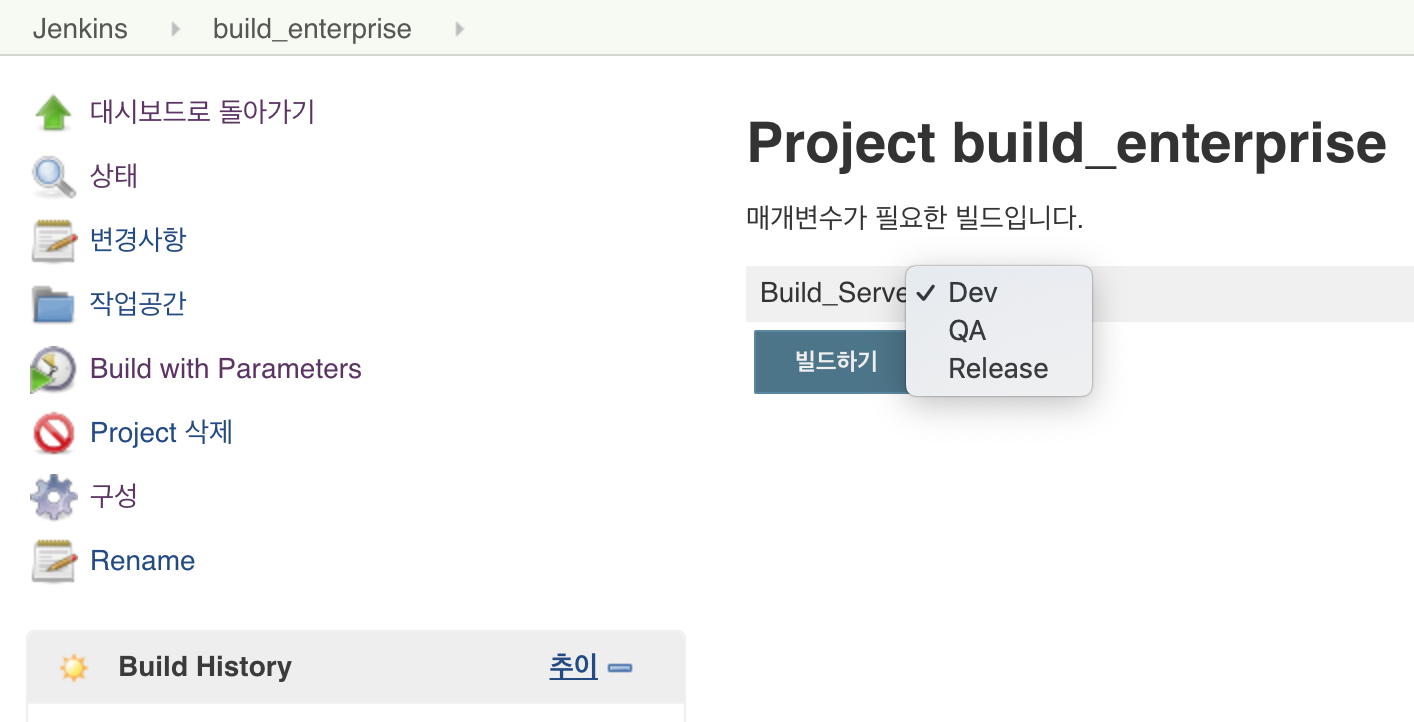This screenshot has height=722, width=1414.
Task: Click the notepad icon beside 변경사항
Action: [x=53, y=241]
